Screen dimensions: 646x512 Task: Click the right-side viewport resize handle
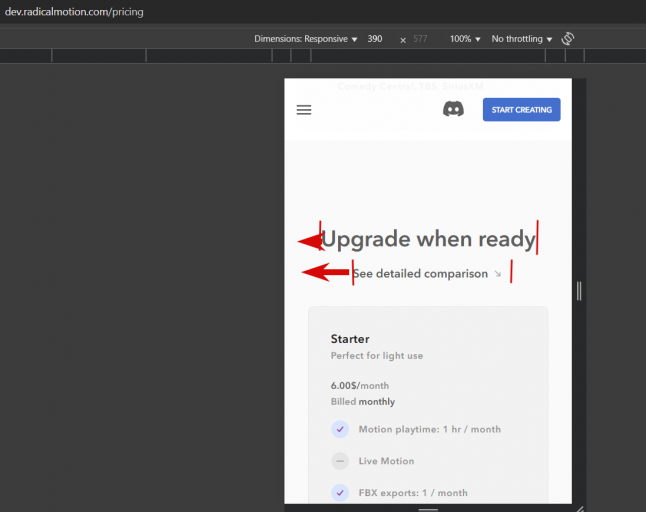579,291
